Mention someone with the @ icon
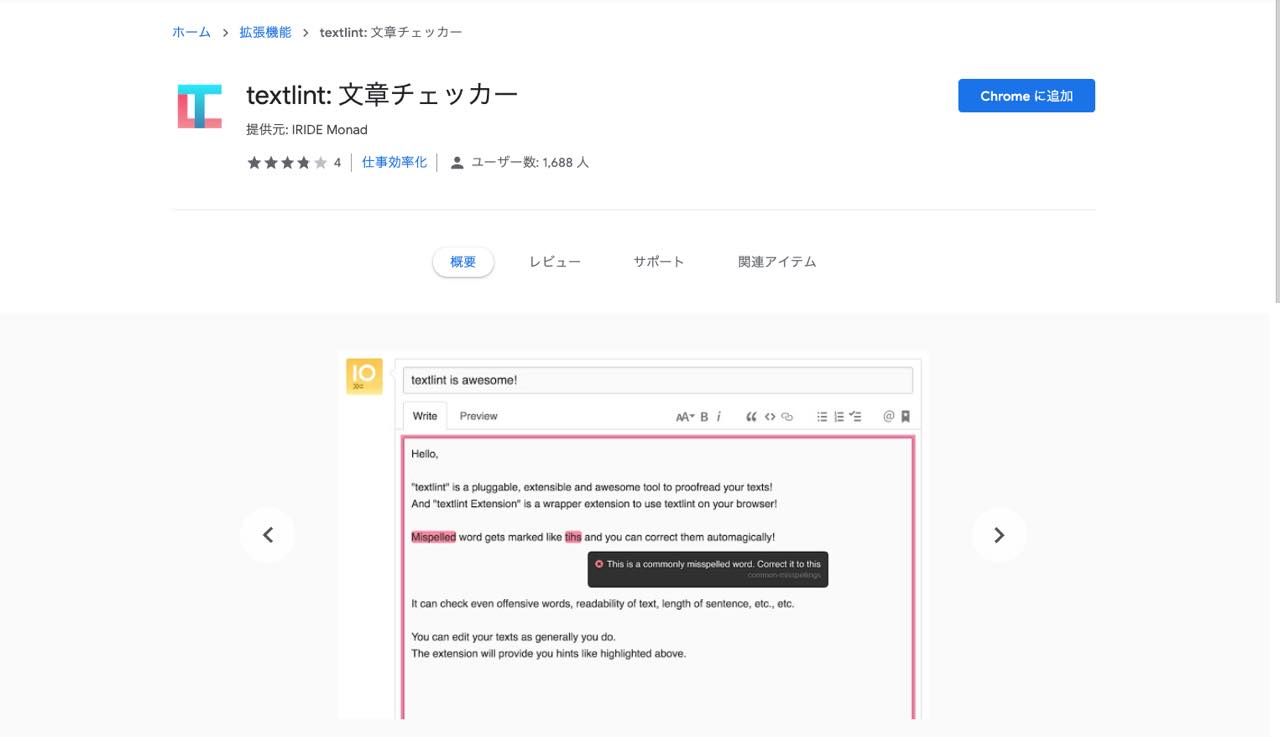The height and width of the screenshot is (737, 1280). click(889, 417)
